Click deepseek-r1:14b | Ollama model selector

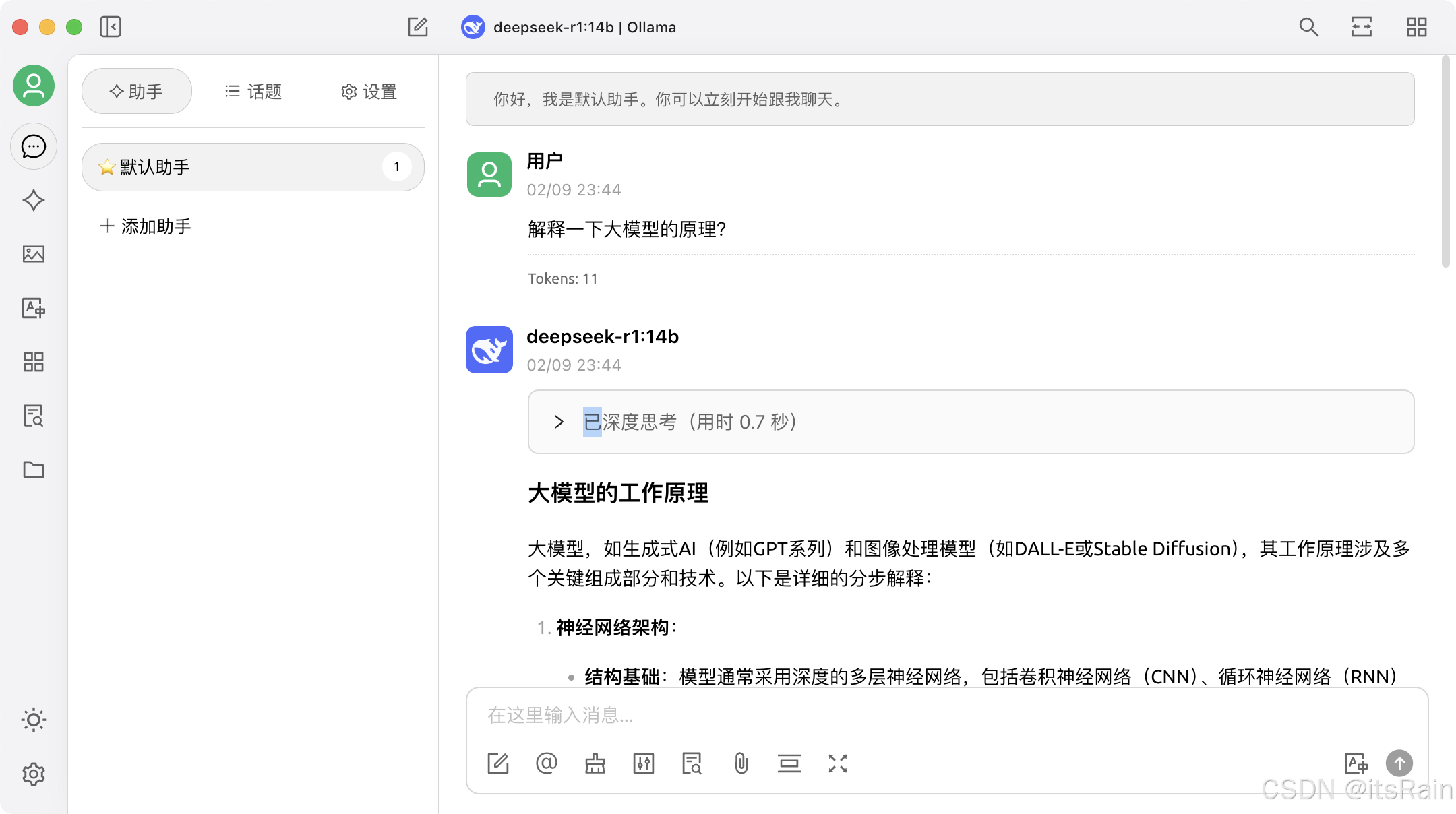pyautogui.click(x=569, y=27)
